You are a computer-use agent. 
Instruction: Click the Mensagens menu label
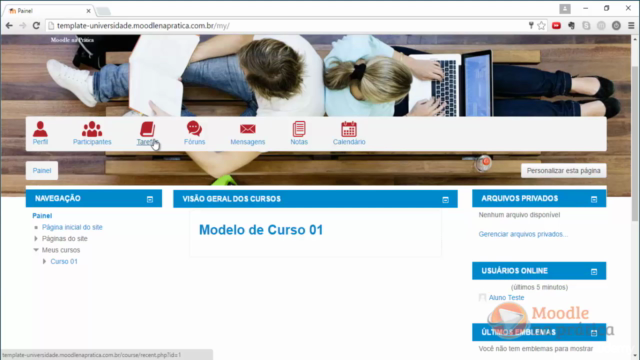pos(247,142)
